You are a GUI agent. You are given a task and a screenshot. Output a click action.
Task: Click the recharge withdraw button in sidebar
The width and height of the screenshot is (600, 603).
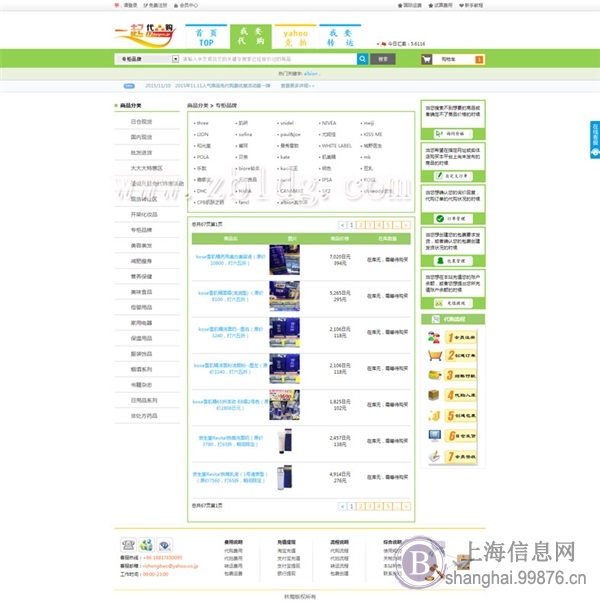(453, 303)
